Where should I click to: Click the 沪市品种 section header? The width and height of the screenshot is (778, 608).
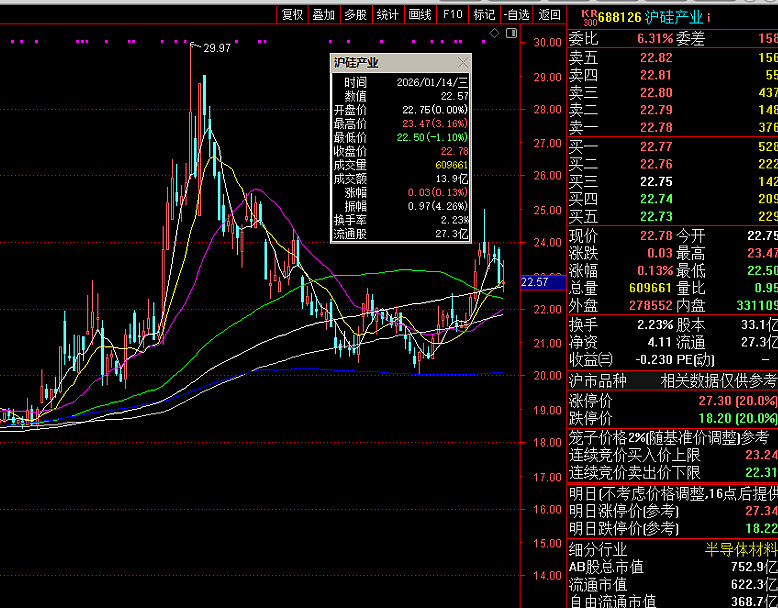(x=598, y=380)
